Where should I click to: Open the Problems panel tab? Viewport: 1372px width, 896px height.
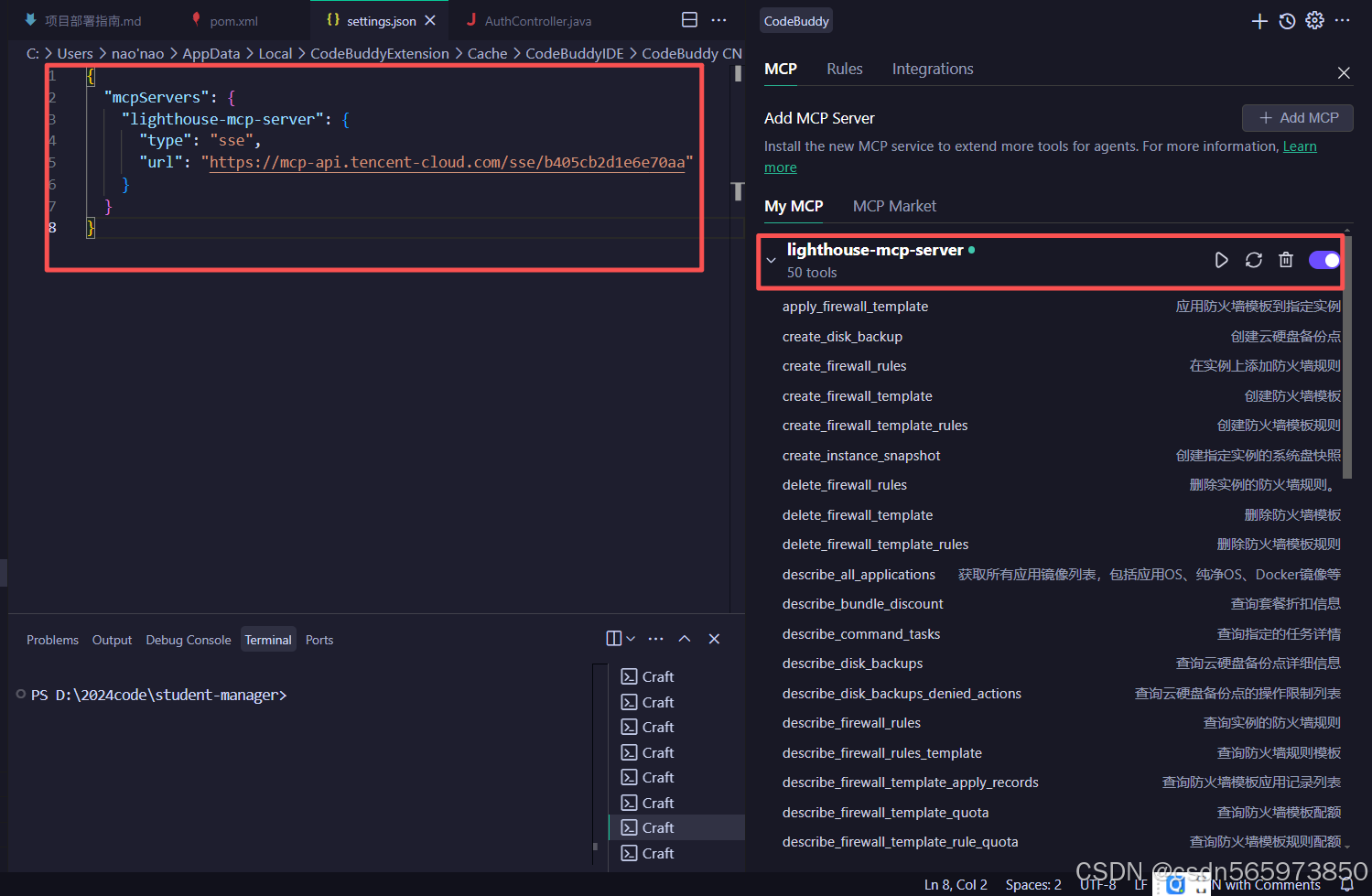[52, 640]
